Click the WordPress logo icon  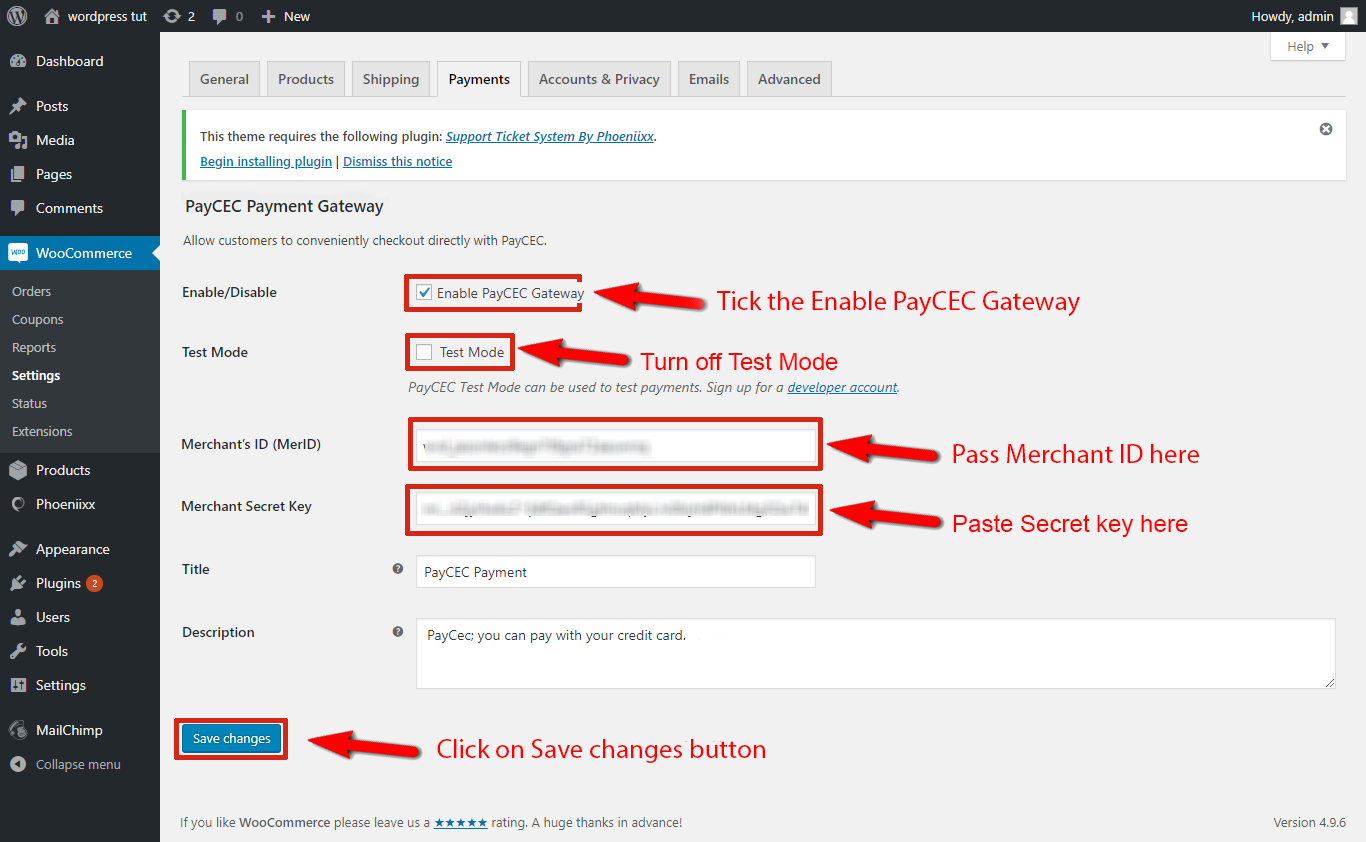[x=17, y=16]
